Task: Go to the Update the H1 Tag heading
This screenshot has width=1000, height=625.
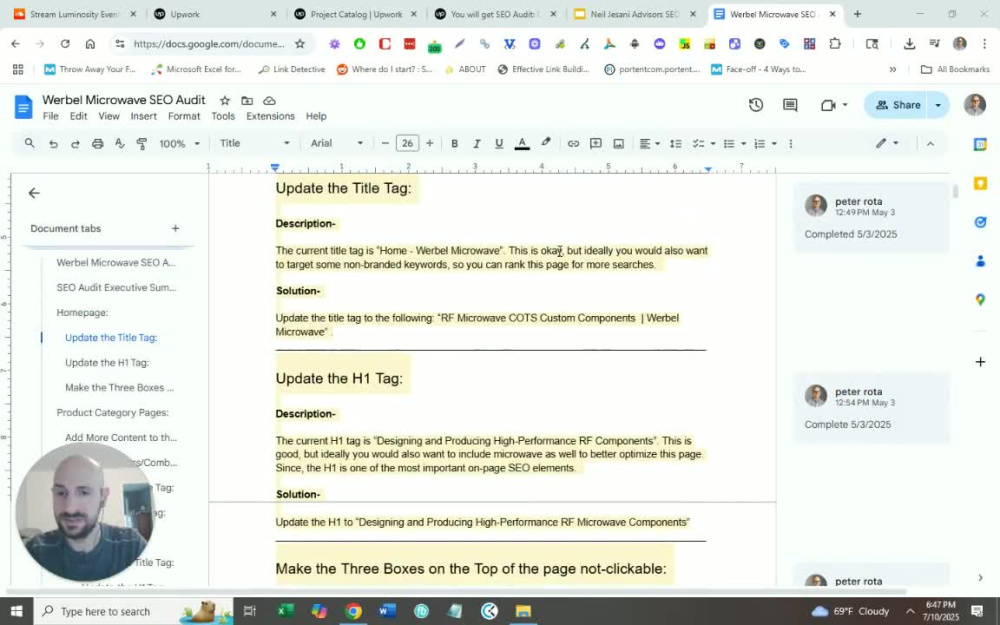Action: pos(107,363)
